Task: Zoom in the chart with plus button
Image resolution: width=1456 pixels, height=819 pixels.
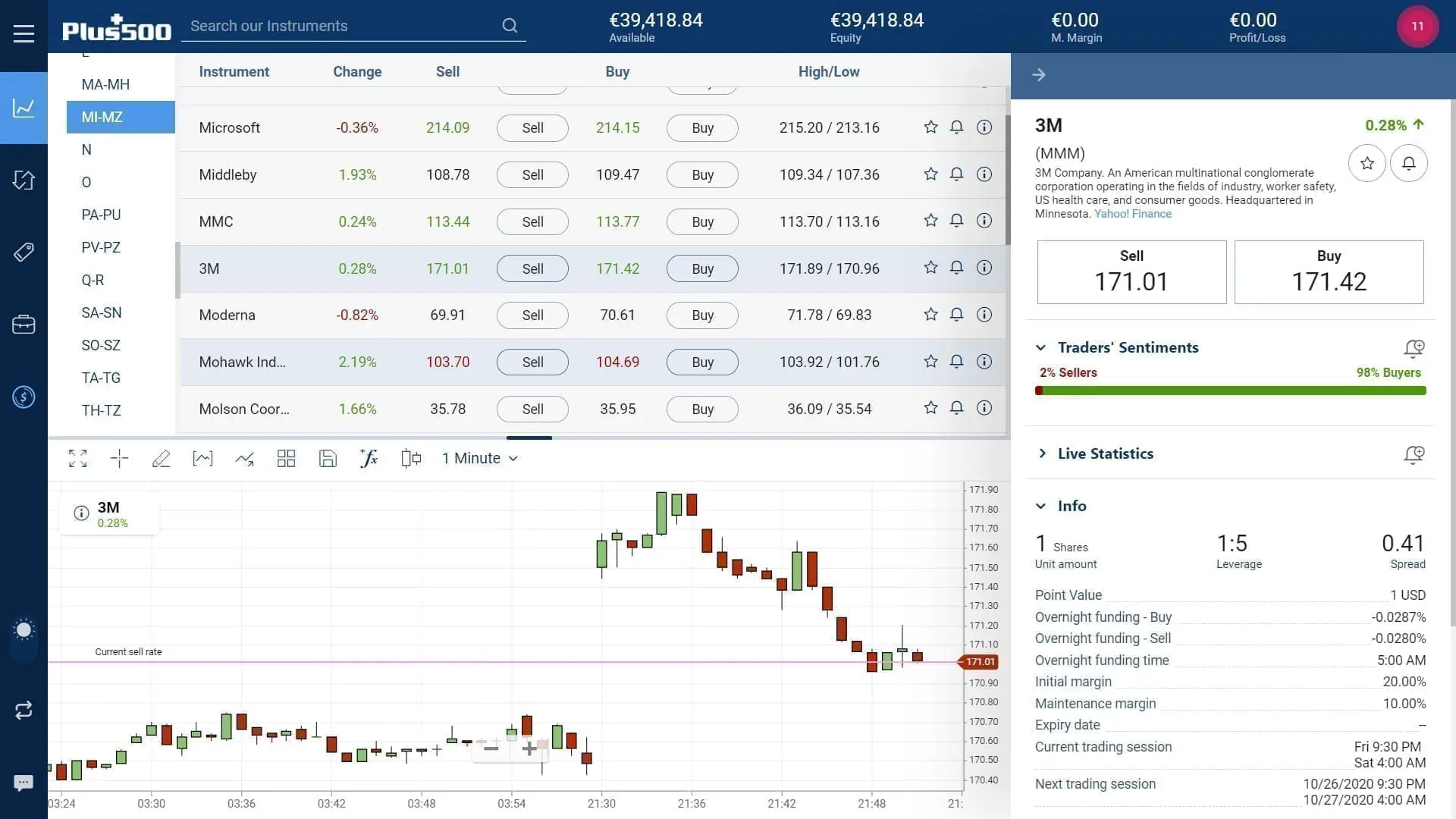Action: [529, 748]
